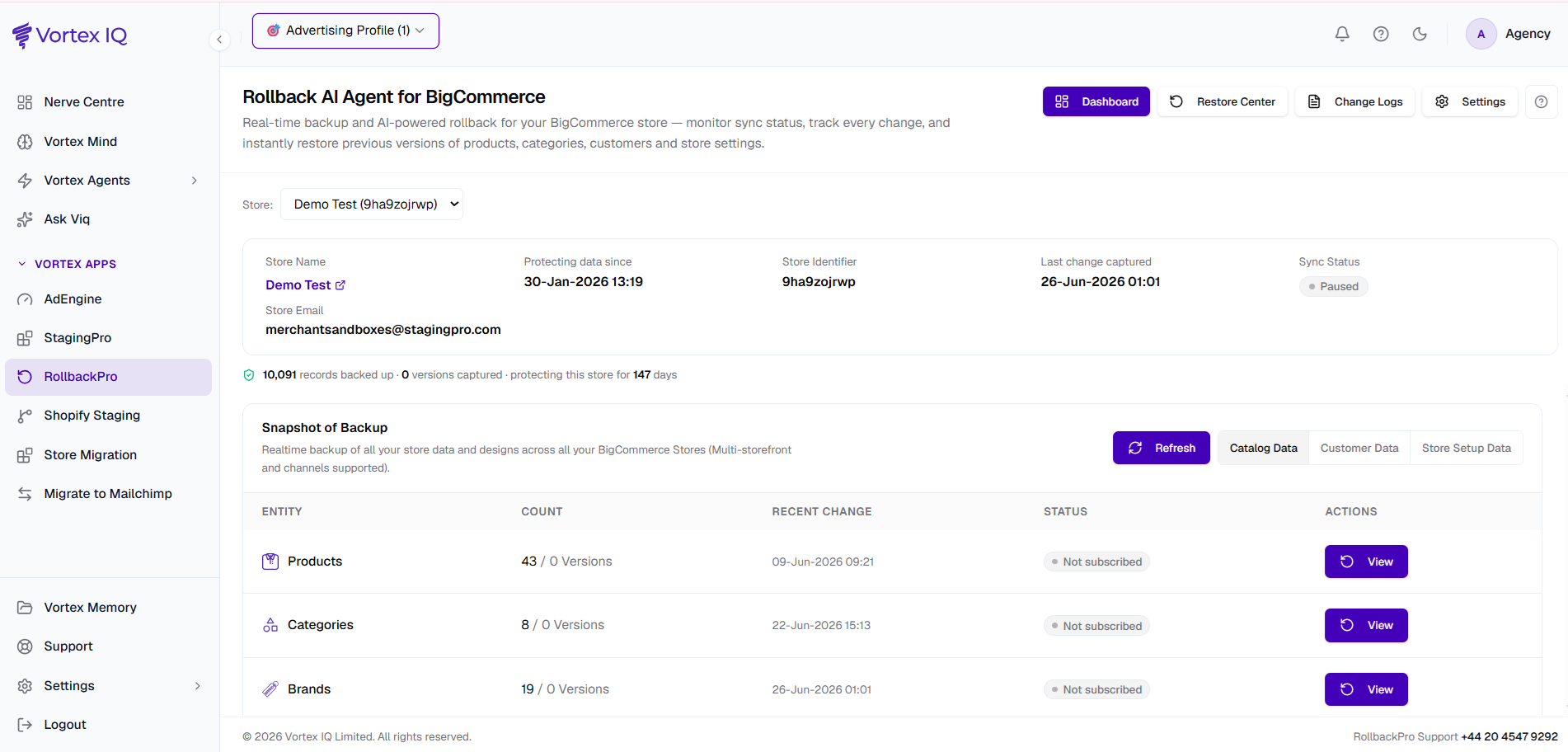Open Shopify Staging app
Viewport: 1568px width, 752px height.
110,416
